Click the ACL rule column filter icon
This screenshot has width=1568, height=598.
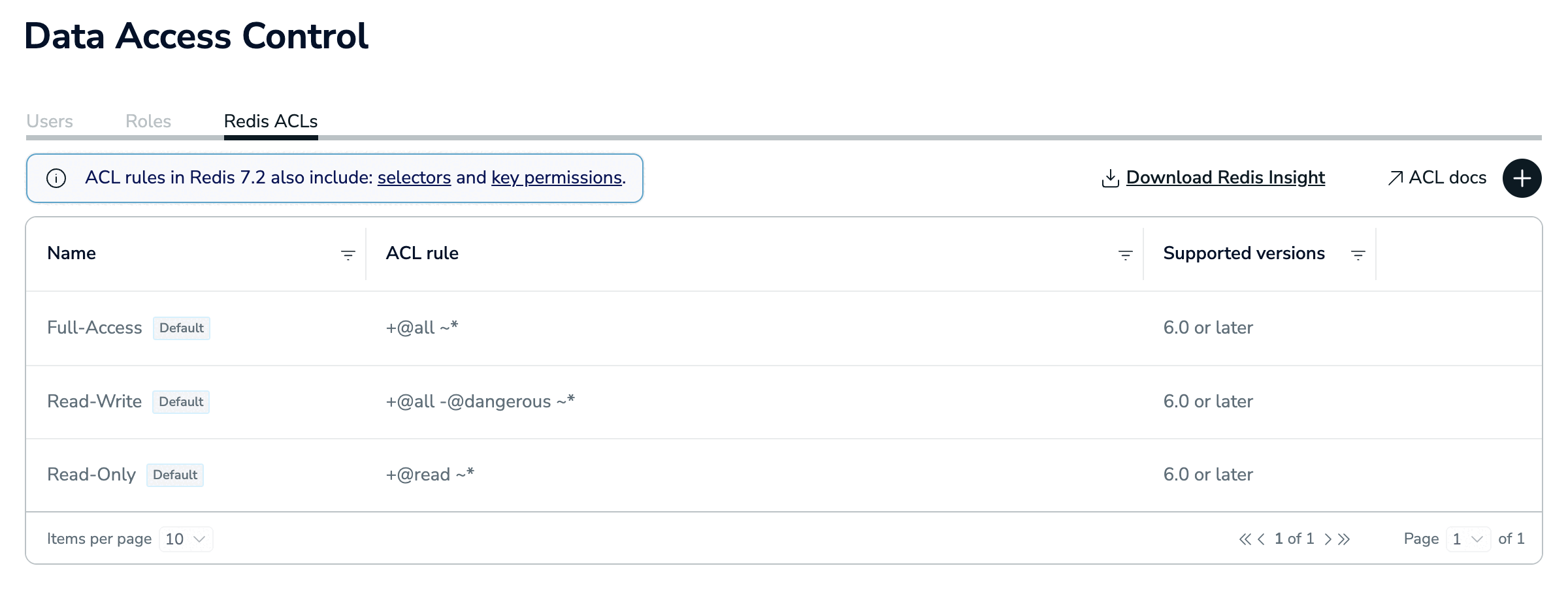(x=1125, y=255)
